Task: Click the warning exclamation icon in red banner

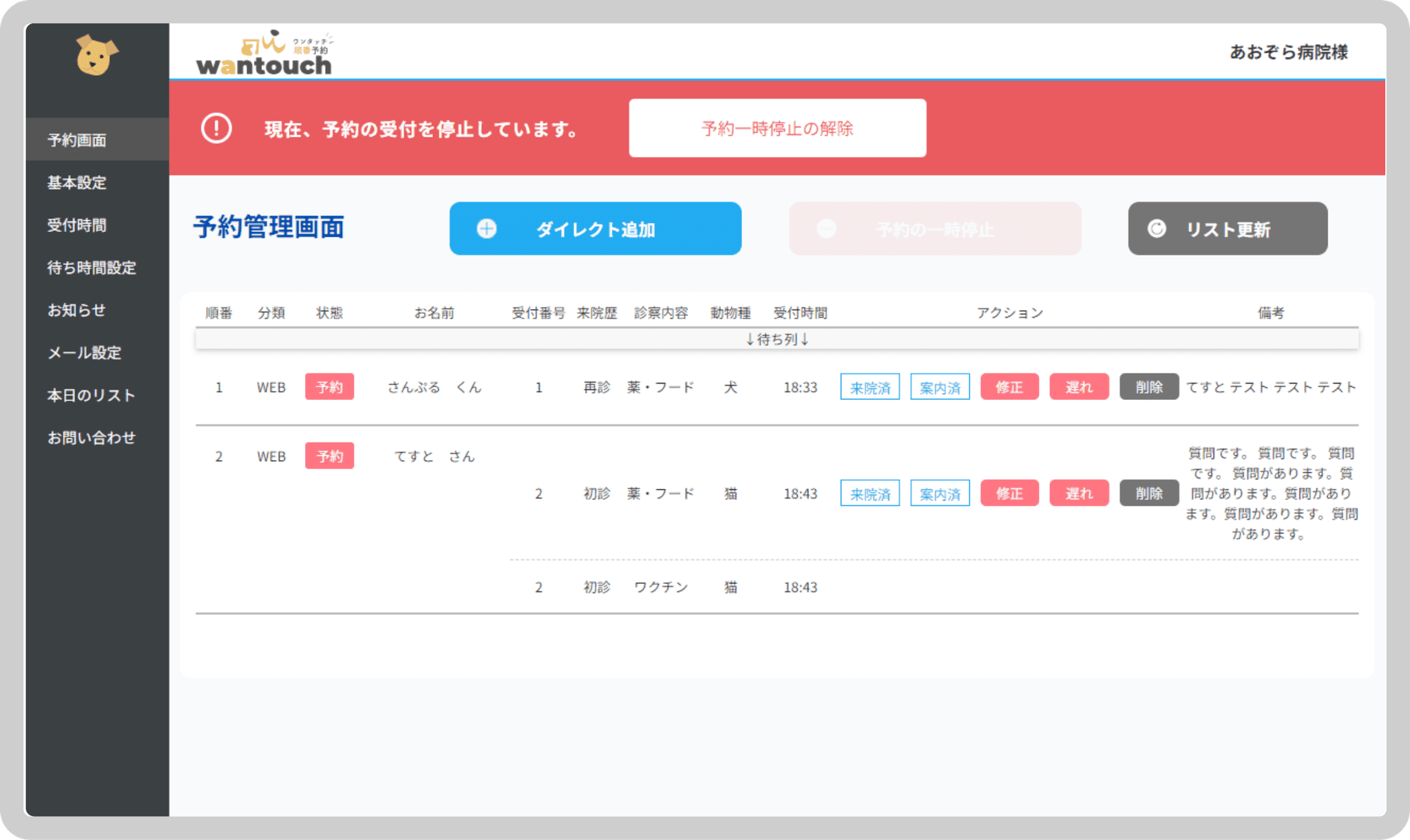Action: click(216, 129)
